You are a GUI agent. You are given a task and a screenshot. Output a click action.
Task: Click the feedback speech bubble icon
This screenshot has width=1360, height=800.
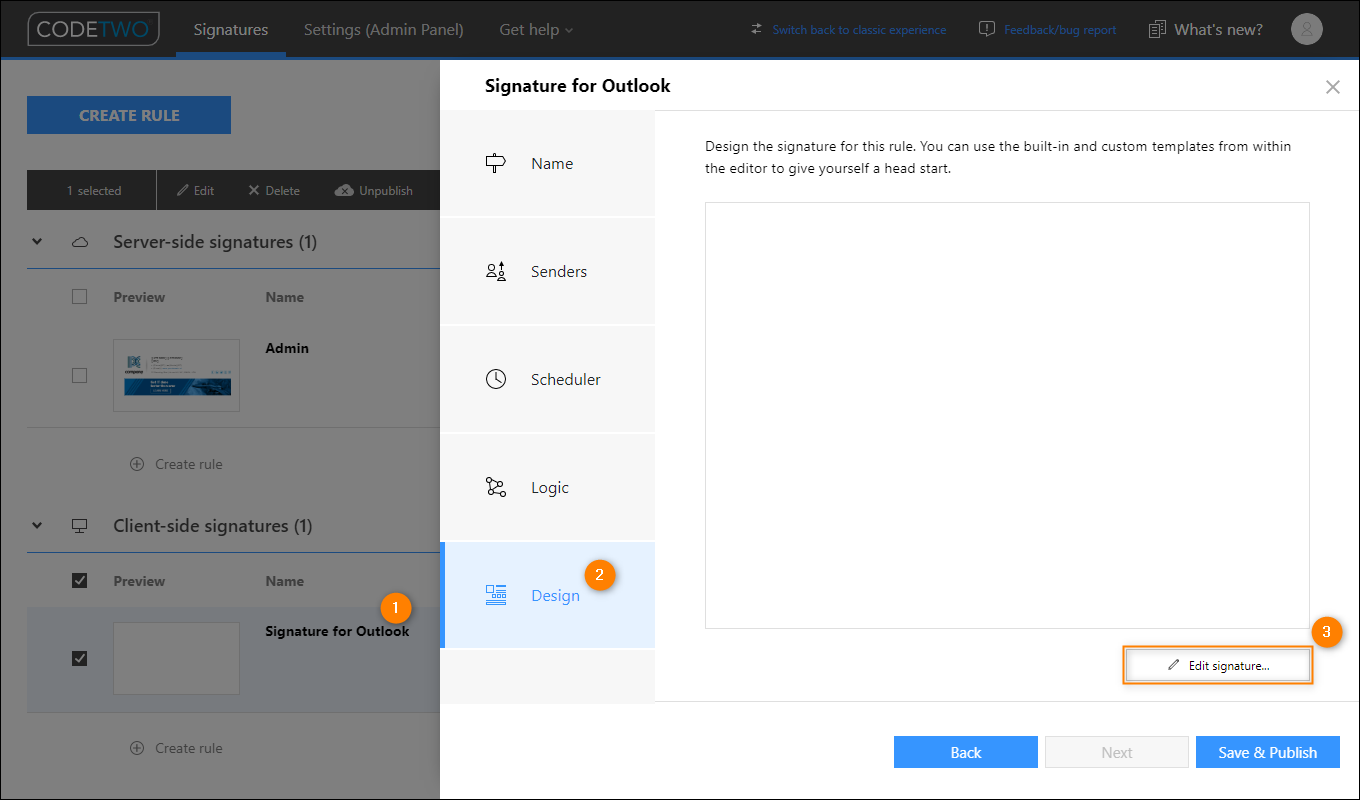point(987,29)
